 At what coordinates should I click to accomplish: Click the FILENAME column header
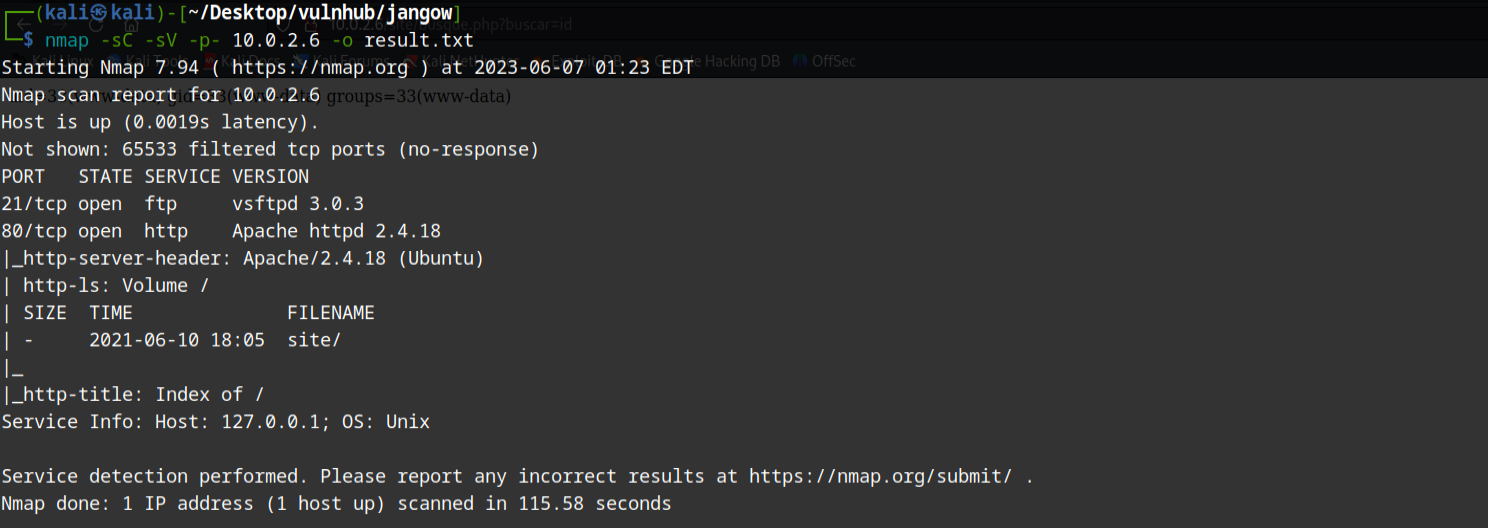(x=330, y=313)
